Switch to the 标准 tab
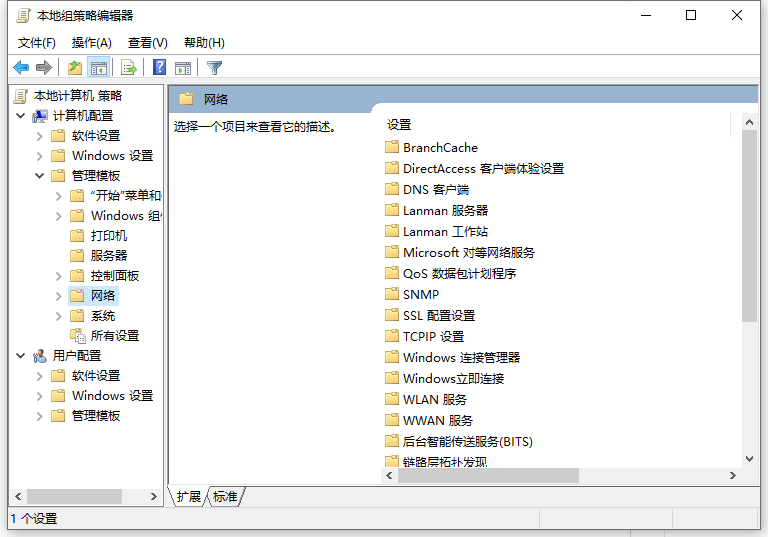768x537 pixels. 225,496
